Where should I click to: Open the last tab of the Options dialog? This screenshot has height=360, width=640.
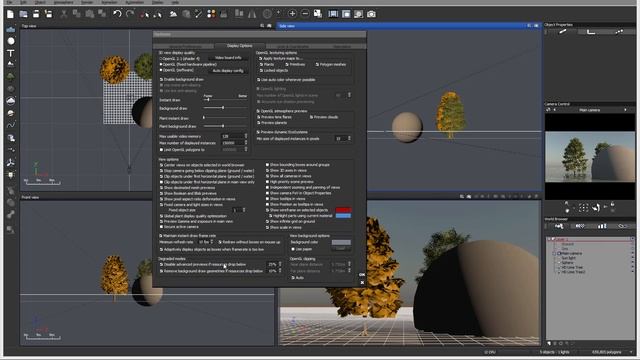[x=342, y=46]
